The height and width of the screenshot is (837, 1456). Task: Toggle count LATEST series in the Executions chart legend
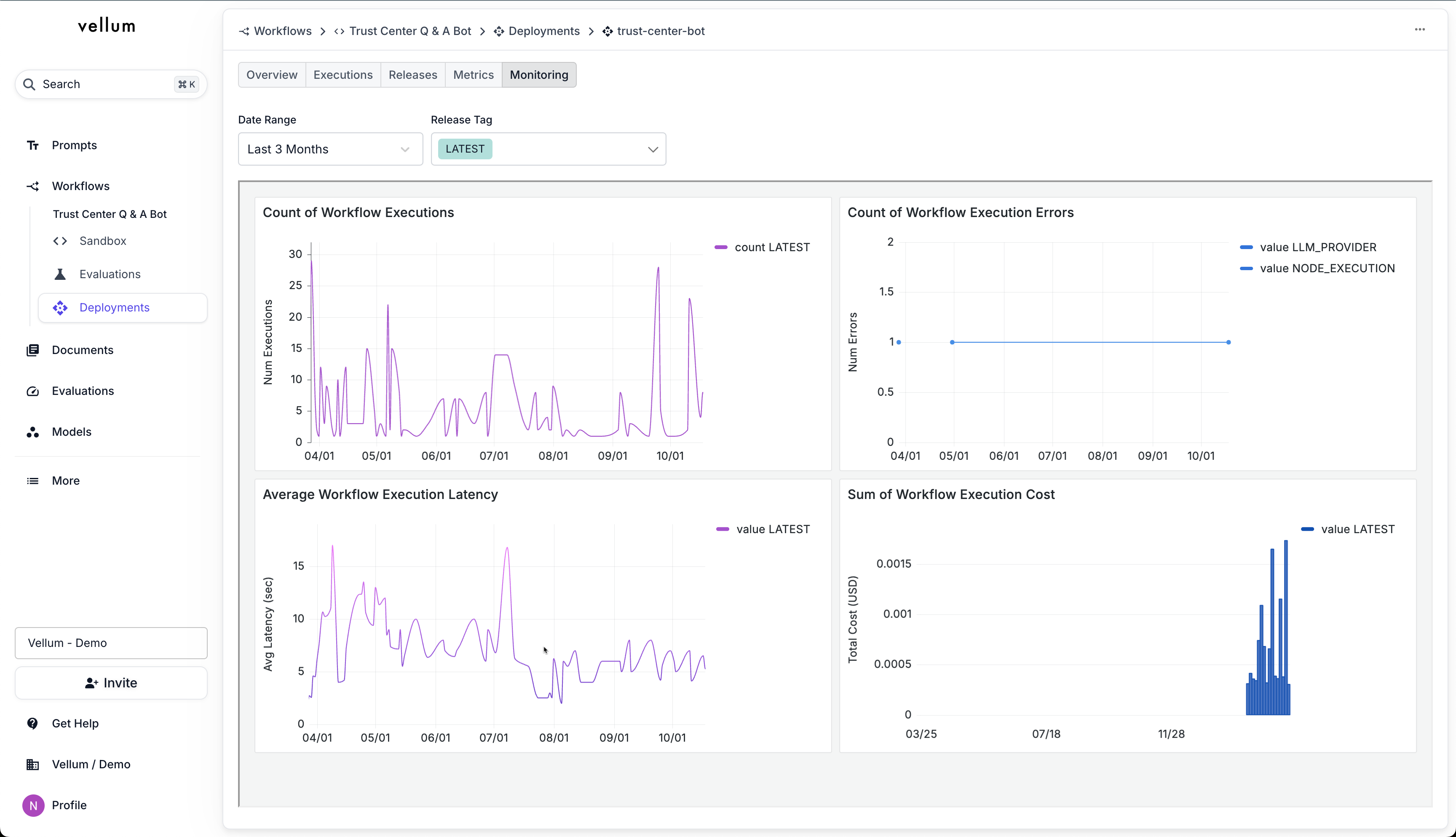tap(762, 247)
